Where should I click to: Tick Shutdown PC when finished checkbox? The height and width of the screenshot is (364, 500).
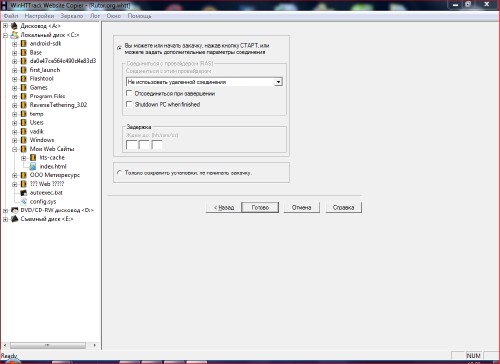coord(129,104)
